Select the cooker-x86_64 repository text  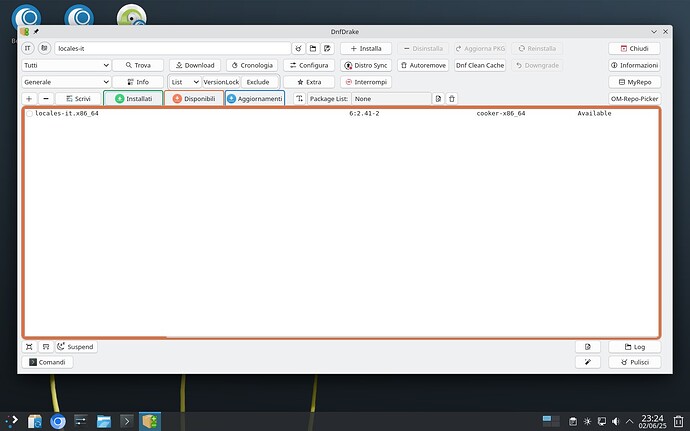tap(501, 114)
